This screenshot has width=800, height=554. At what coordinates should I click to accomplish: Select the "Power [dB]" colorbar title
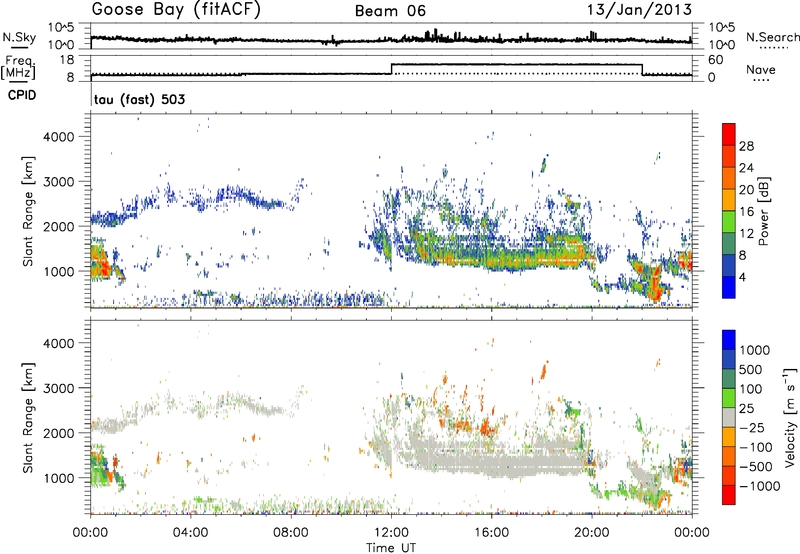point(764,211)
